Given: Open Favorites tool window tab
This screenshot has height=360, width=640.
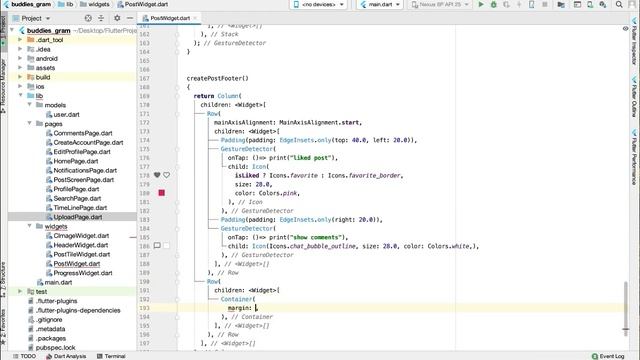Looking at the screenshot, I should pyautogui.click(x=3, y=327).
